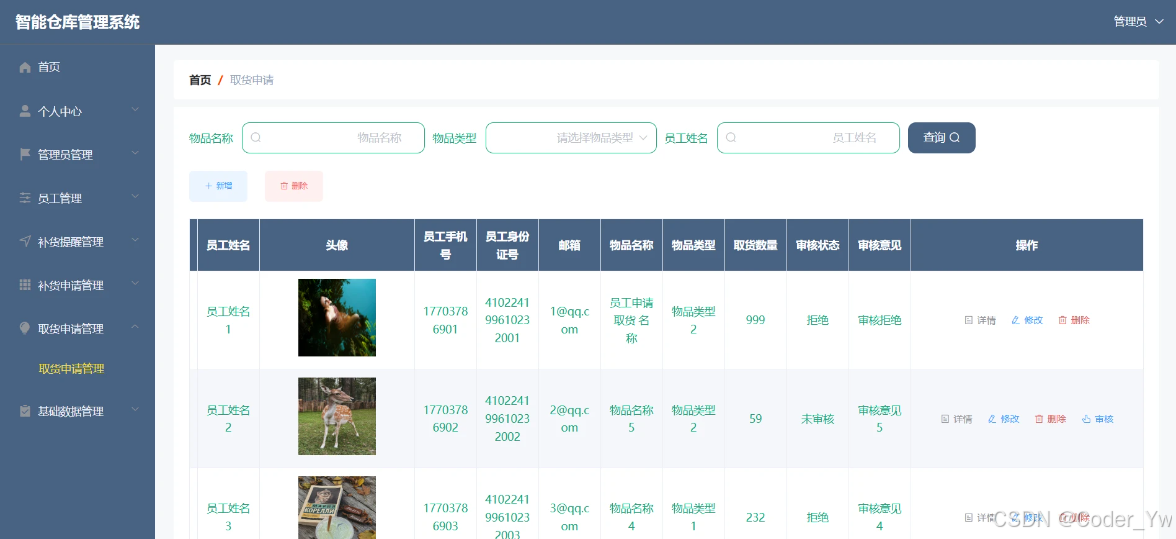Click the phone number 17703786901 cell

[x=446, y=320]
